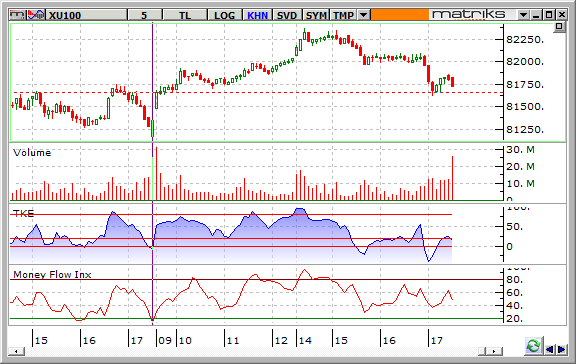Change the period value 5

click(144, 15)
